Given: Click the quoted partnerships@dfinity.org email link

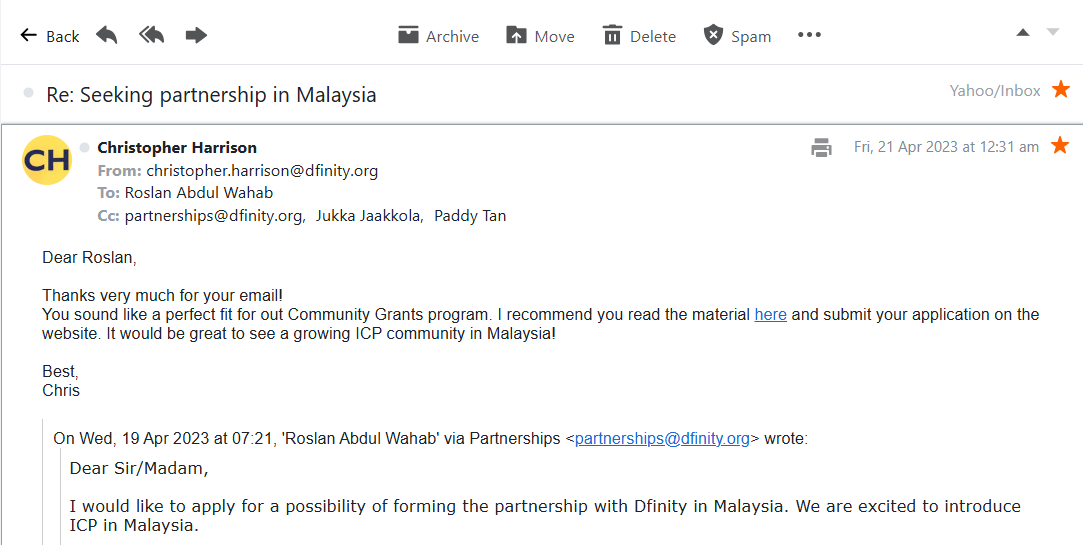Looking at the screenshot, I should (x=662, y=438).
